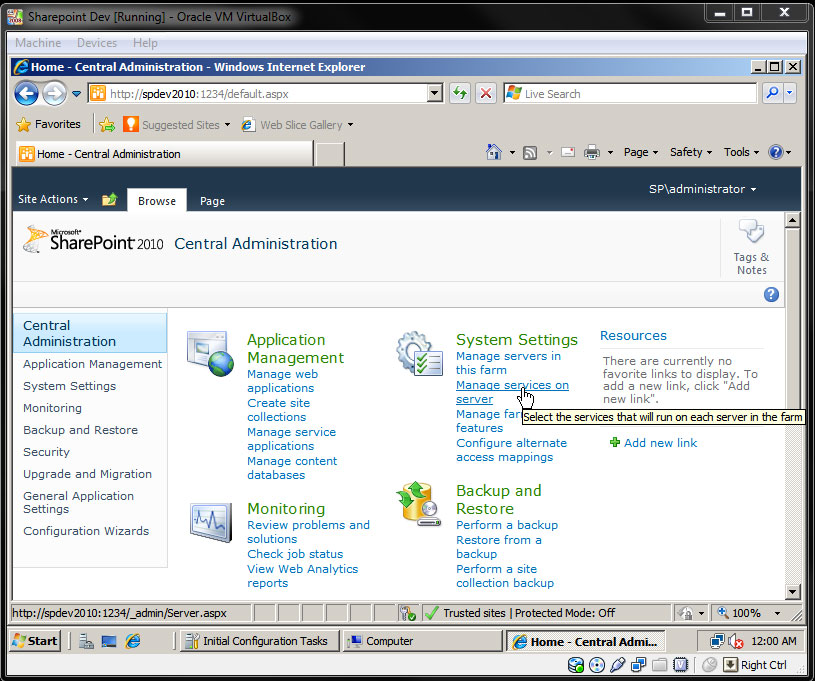Click VirtualBox shared folders status icon

tap(660, 665)
